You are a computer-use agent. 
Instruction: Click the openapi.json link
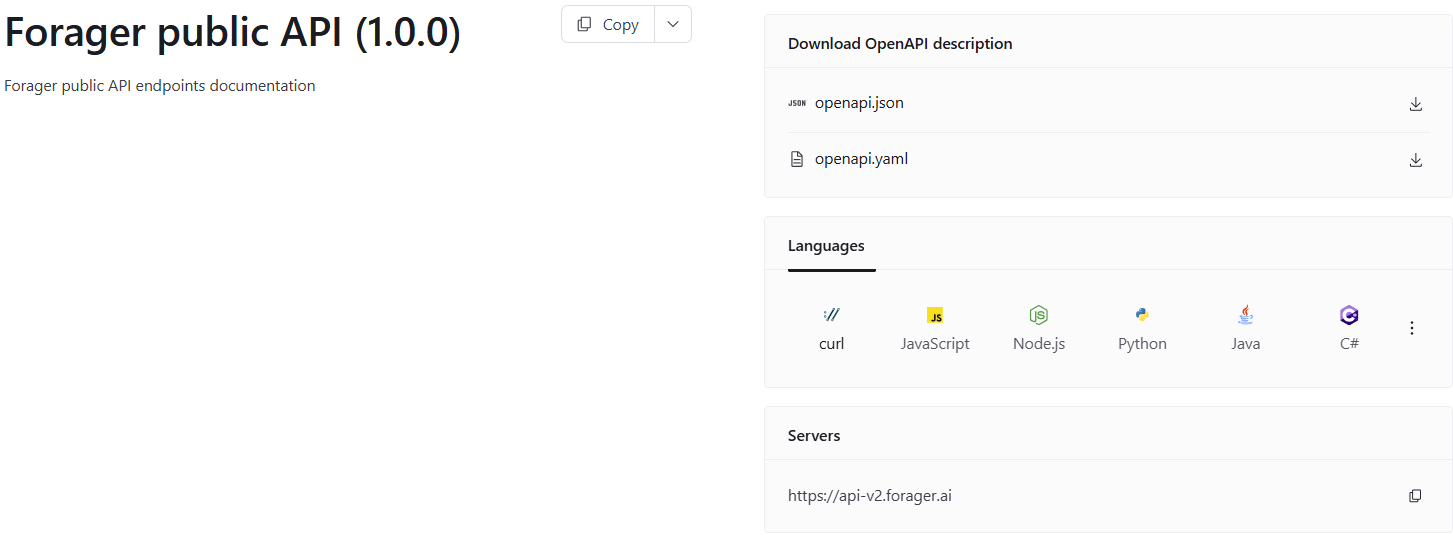pyautogui.click(x=859, y=103)
